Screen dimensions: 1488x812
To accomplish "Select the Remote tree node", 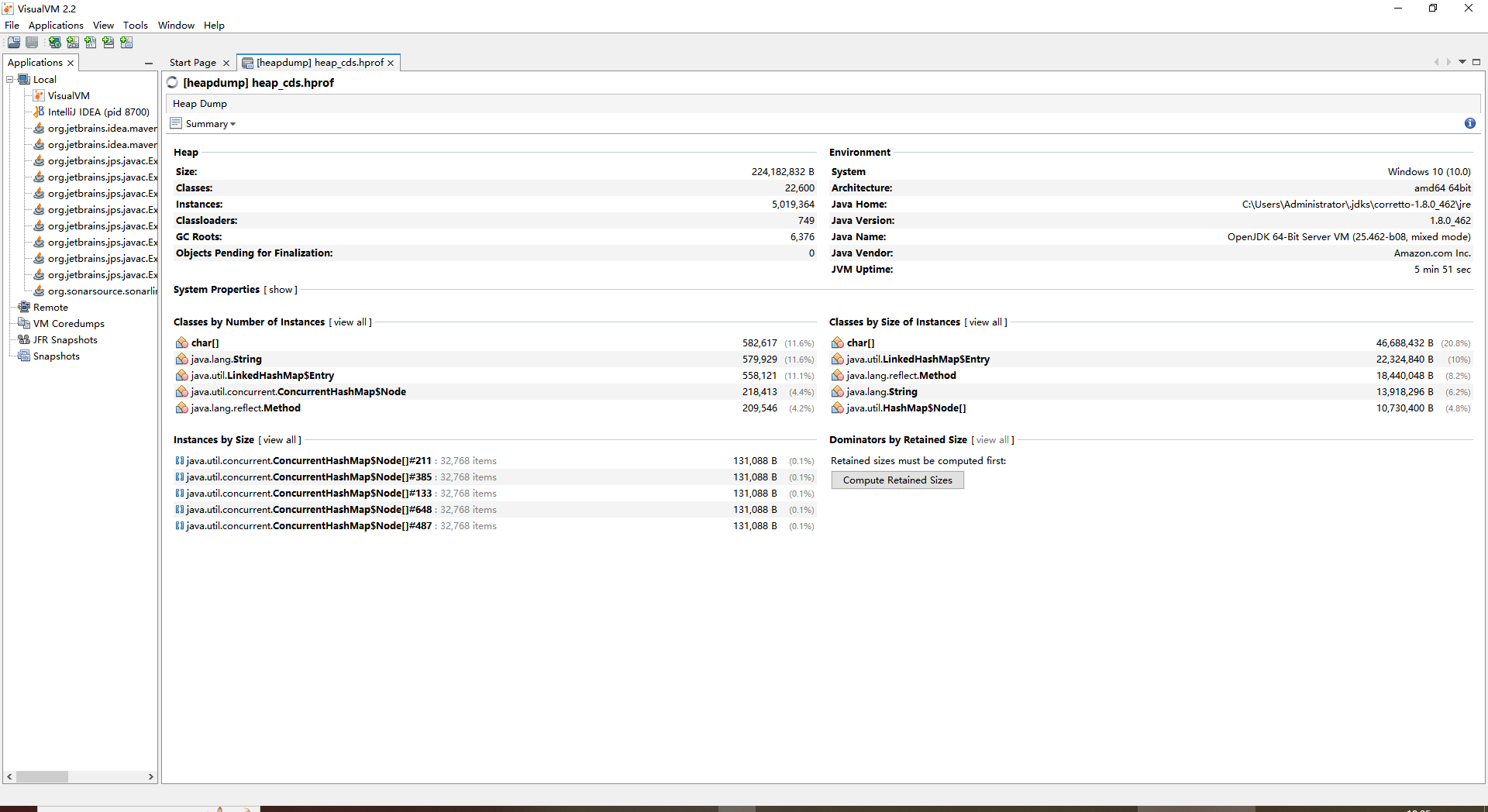I will click(x=50, y=307).
